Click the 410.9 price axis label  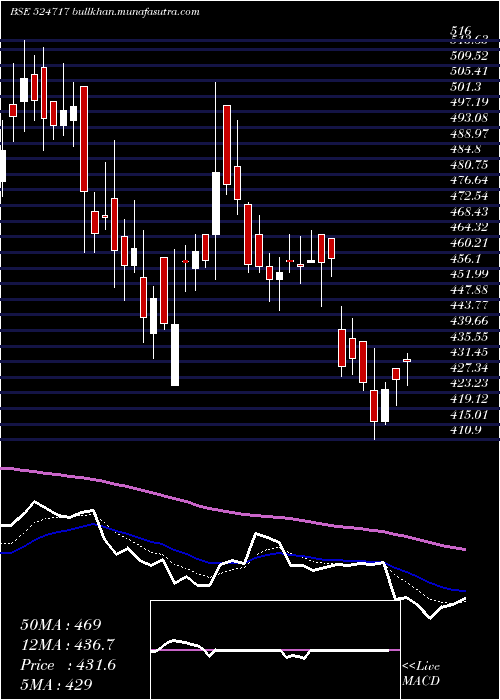pos(465,431)
